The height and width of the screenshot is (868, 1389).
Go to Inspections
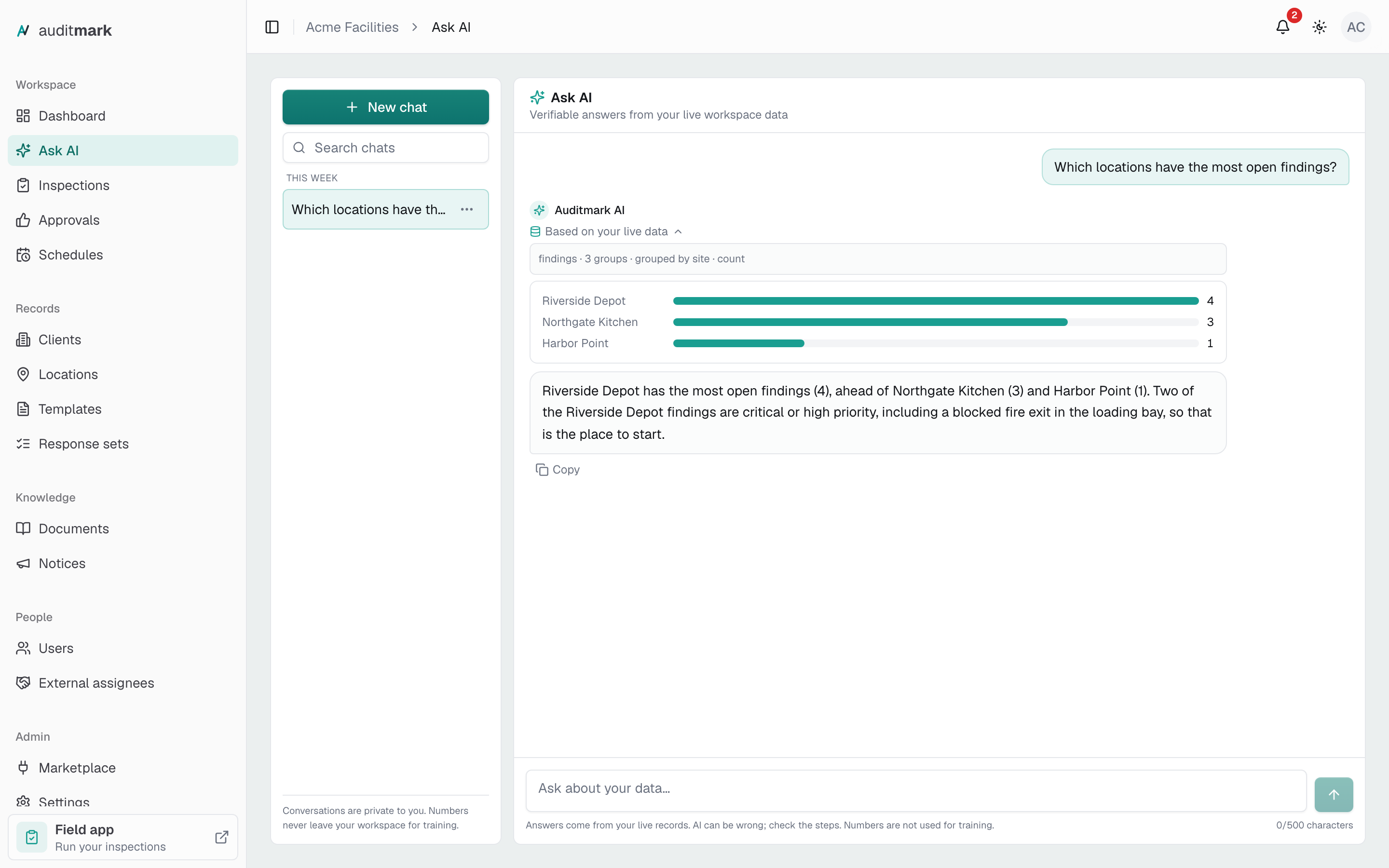123,186
